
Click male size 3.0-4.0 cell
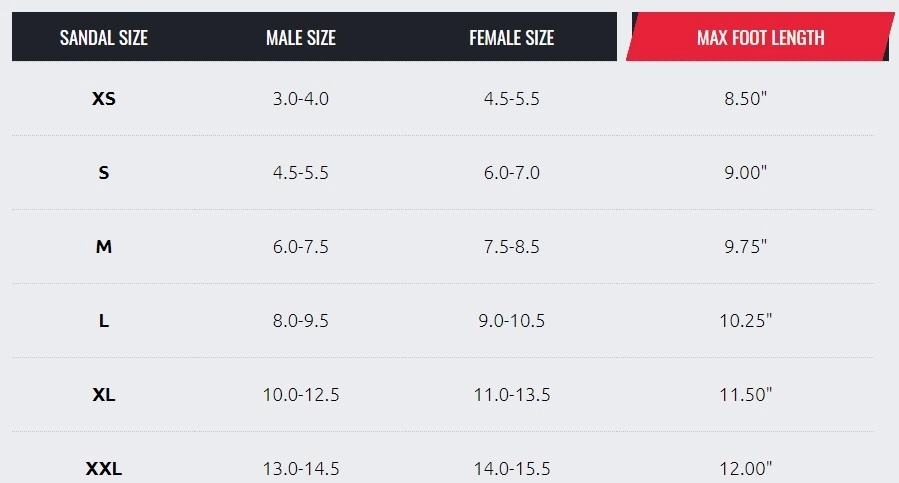(301, 99)
